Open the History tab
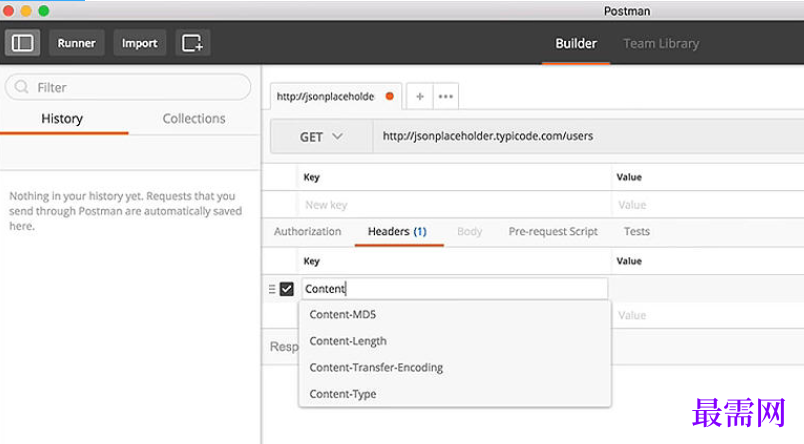This screenshot has width=804, height=444. [63, 119]
